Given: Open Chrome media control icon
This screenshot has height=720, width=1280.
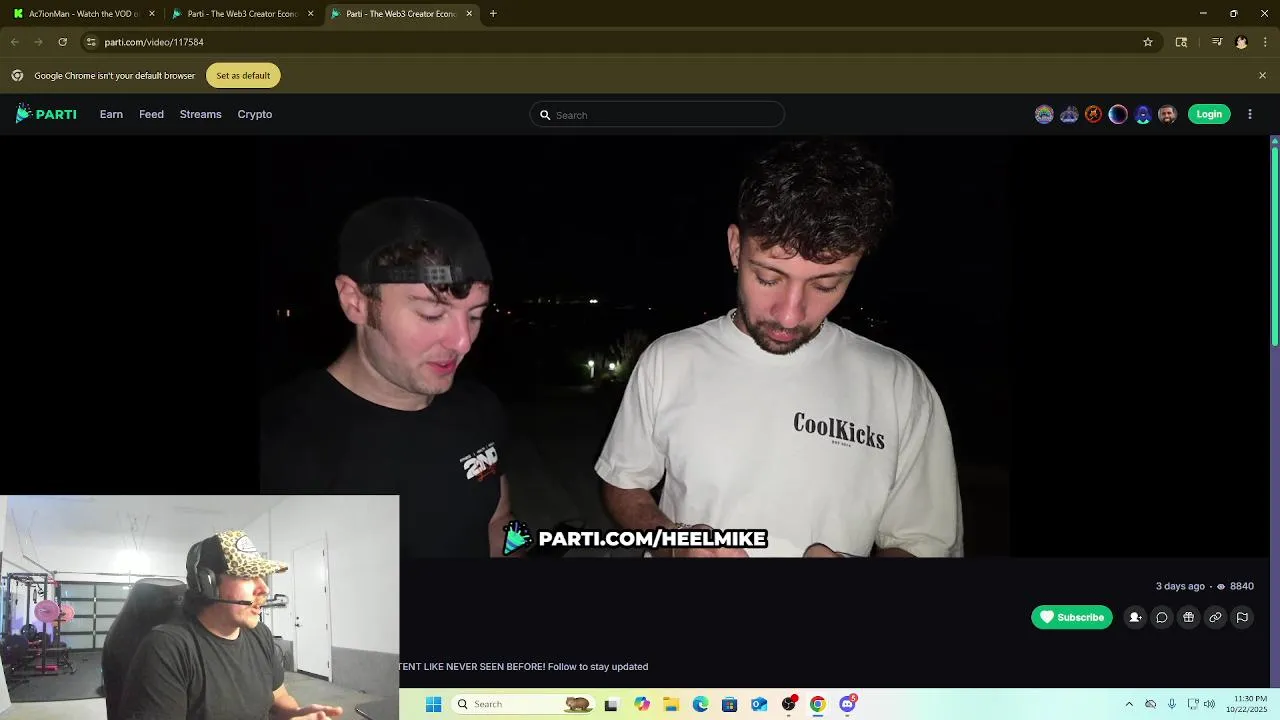Looking at the screenshot, I should 1217,42.
